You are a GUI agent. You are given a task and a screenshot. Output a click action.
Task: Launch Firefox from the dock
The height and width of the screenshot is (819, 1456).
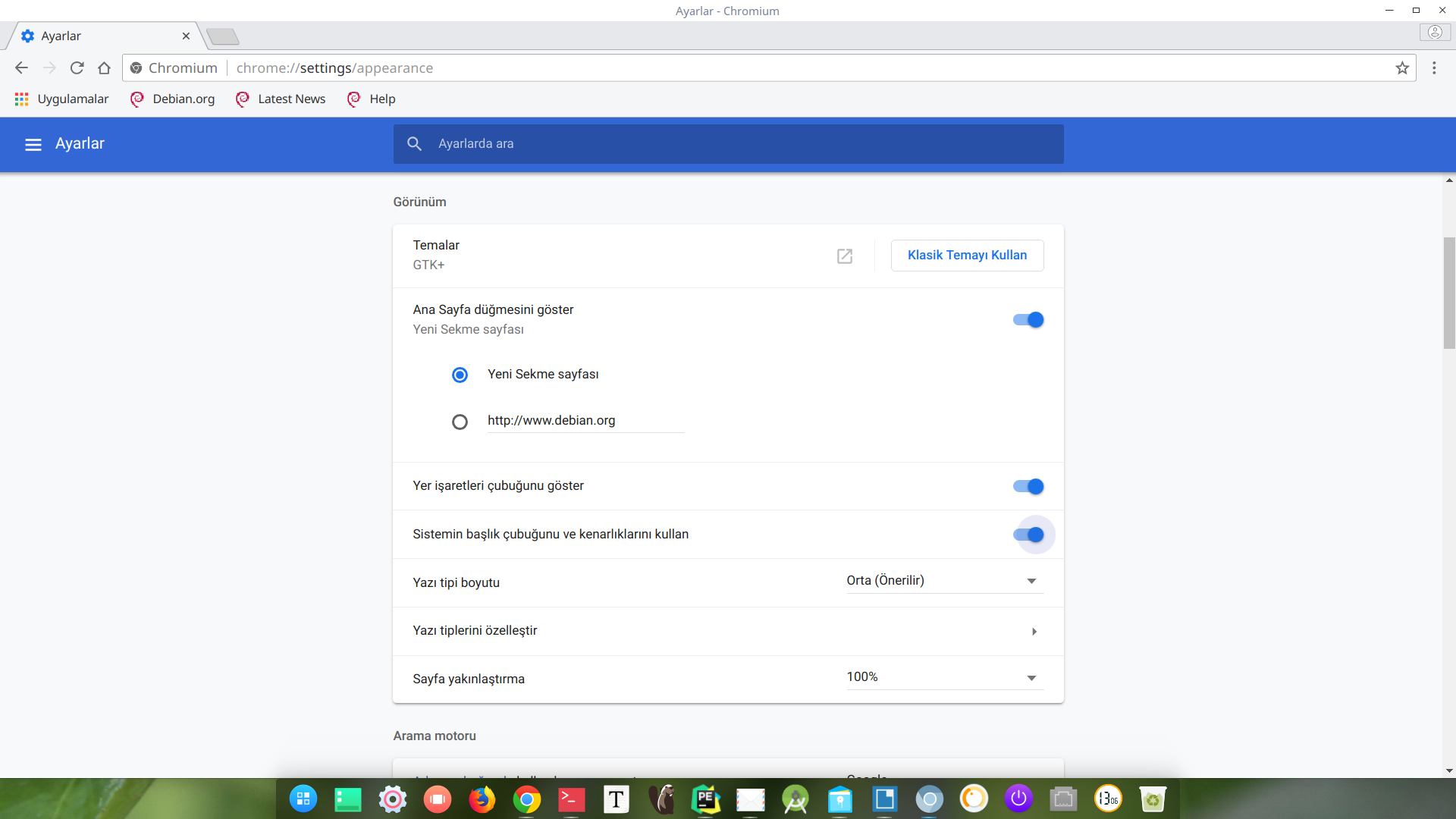pos(482,799)
